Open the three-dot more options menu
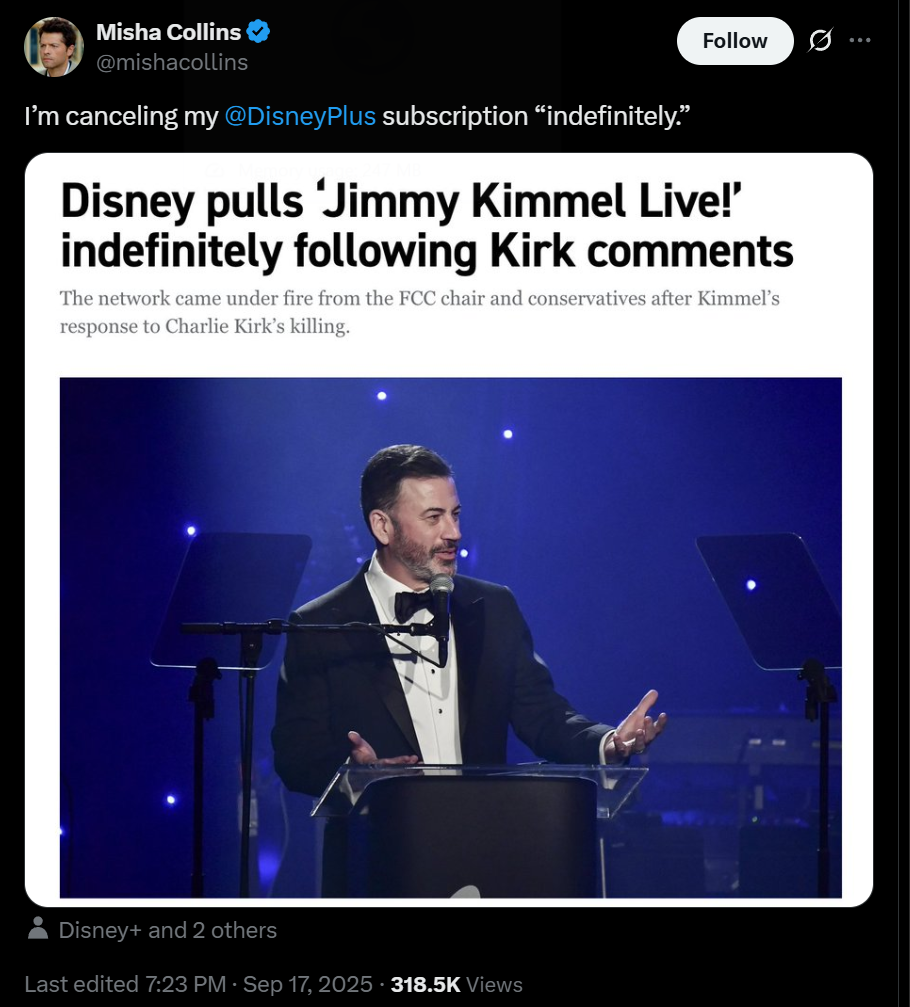Screen dimensions: 910x1007 pyautogui.click(x=859, y=40)
